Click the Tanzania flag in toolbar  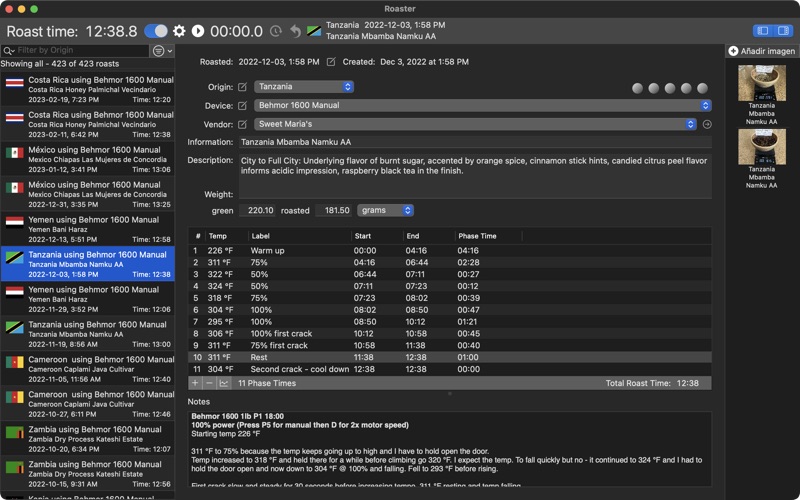coord(314,31)
